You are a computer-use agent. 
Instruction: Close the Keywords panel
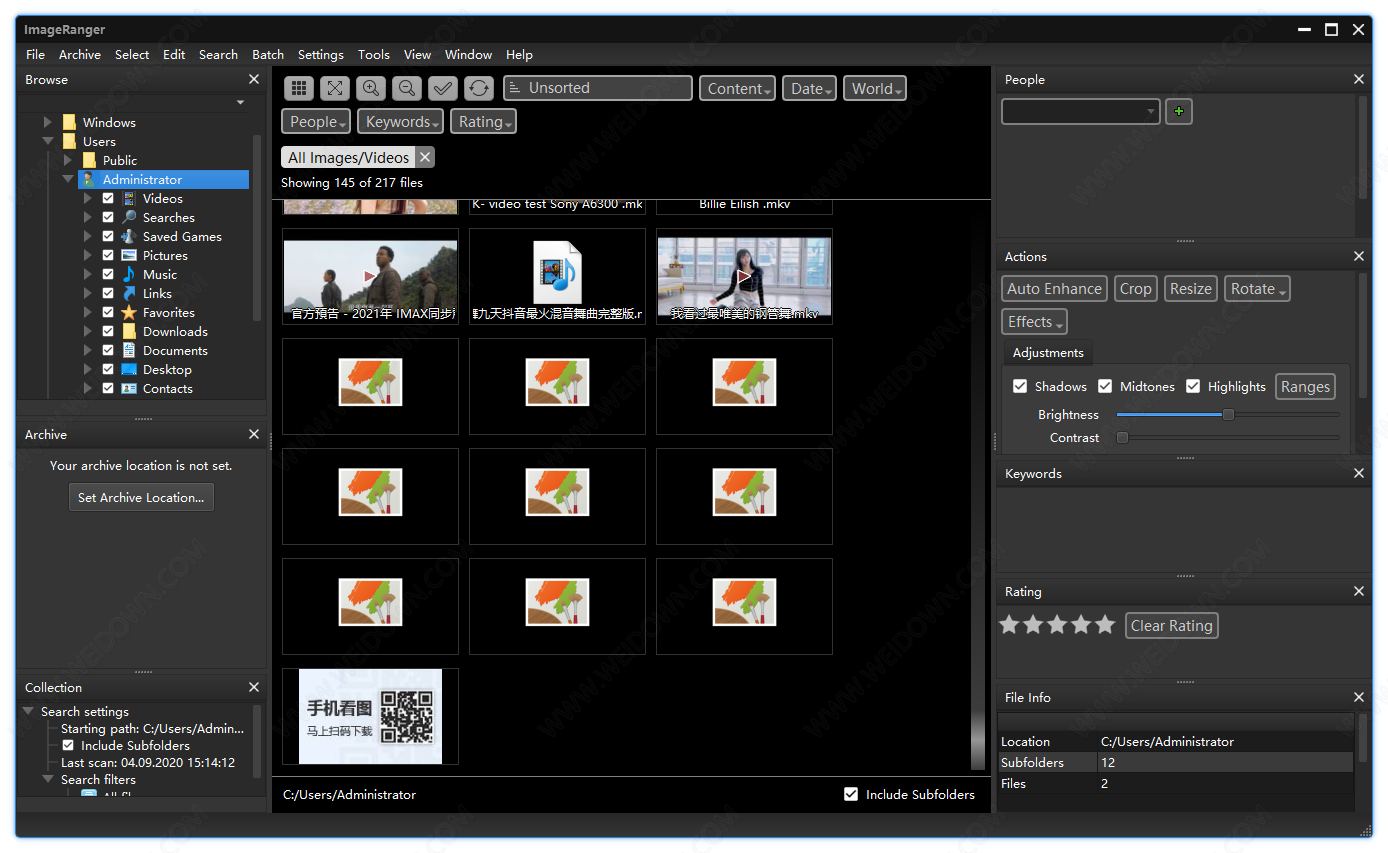(x=1359, y=473)
